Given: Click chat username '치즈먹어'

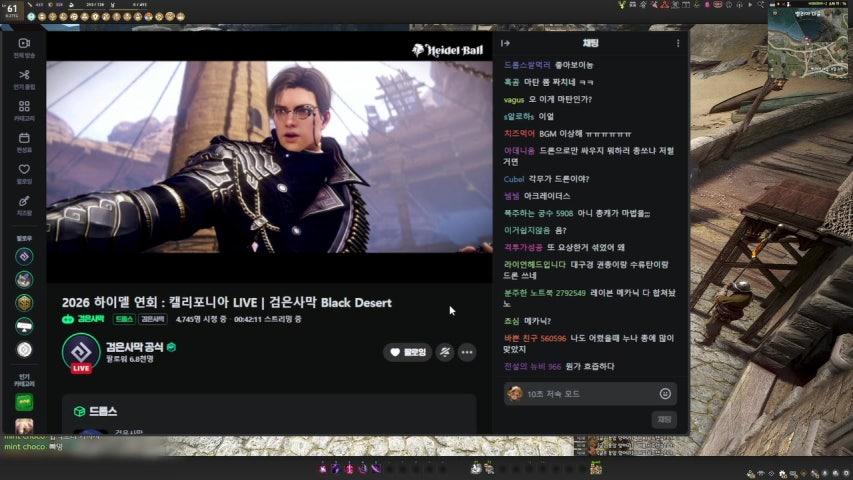Looking at the screenshot, I should (x=520, y=133).
